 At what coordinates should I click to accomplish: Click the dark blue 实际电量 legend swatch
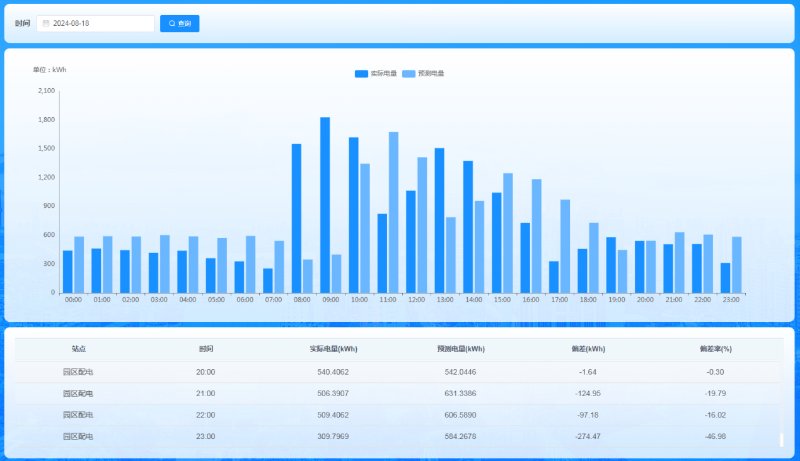[361, 73]
